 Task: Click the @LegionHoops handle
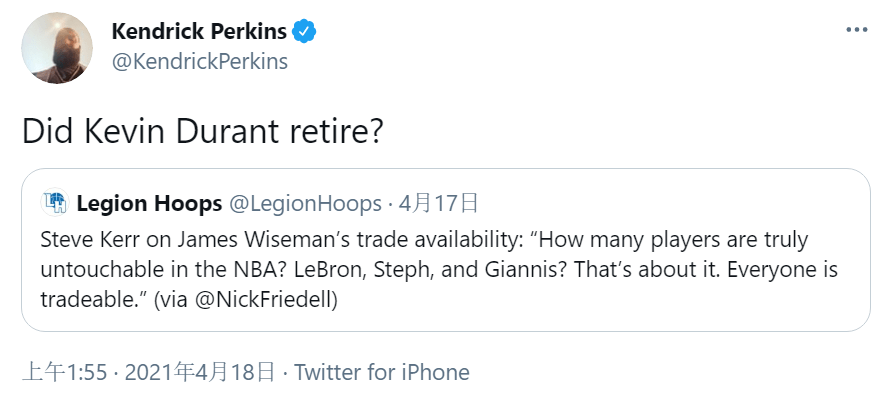[x=305, y=203]
